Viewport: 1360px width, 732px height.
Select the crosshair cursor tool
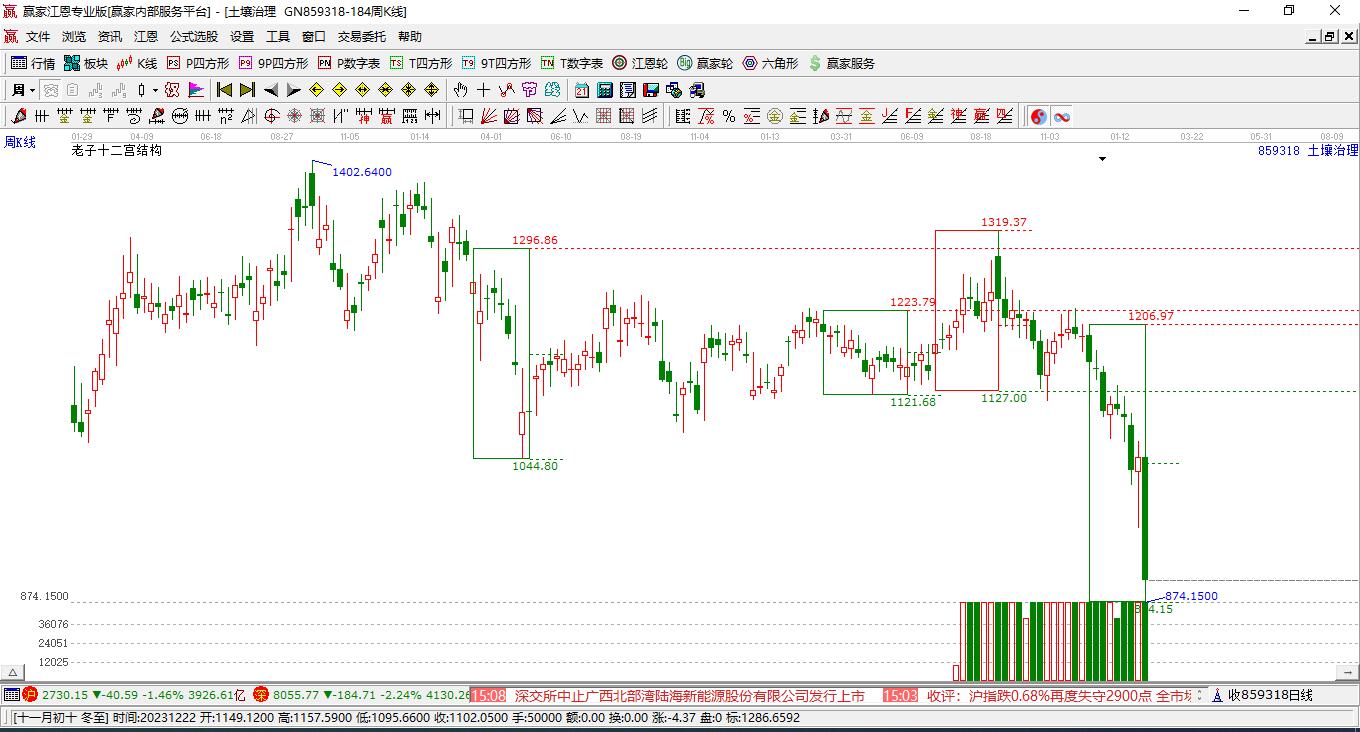(x=484, y=90)
